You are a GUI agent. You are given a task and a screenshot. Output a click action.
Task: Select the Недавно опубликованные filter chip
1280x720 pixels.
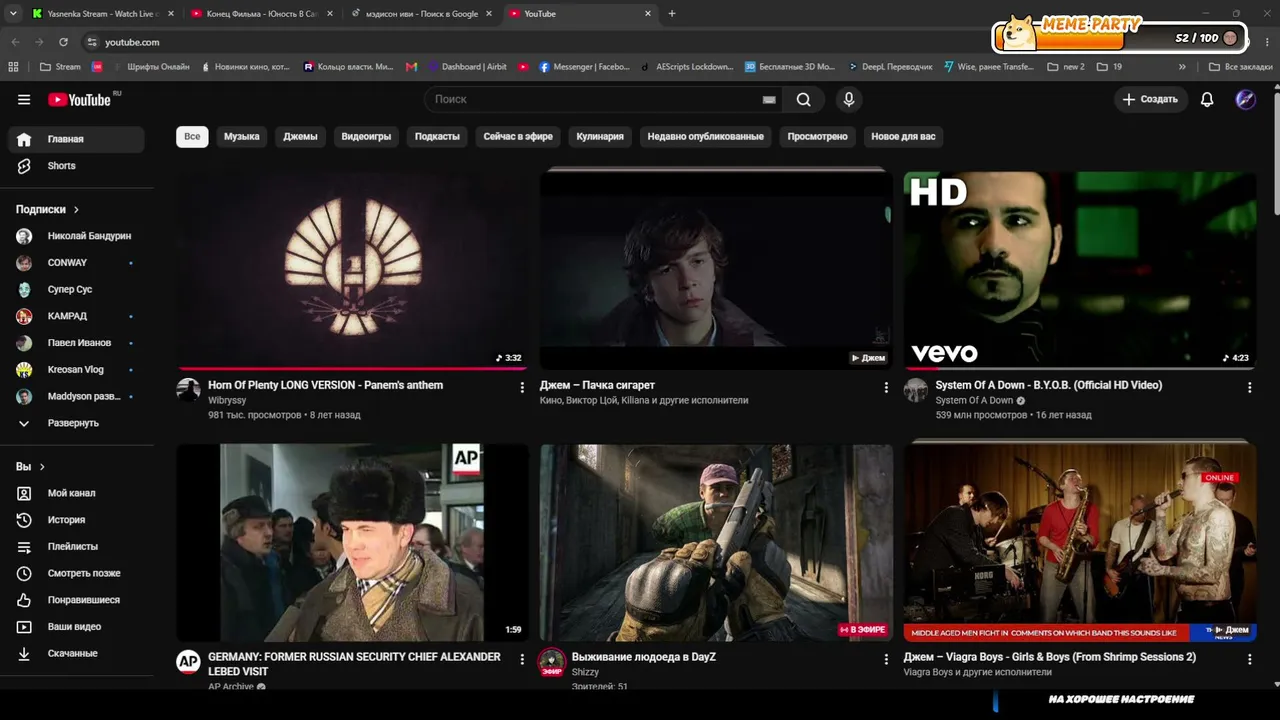coord(706,137)
